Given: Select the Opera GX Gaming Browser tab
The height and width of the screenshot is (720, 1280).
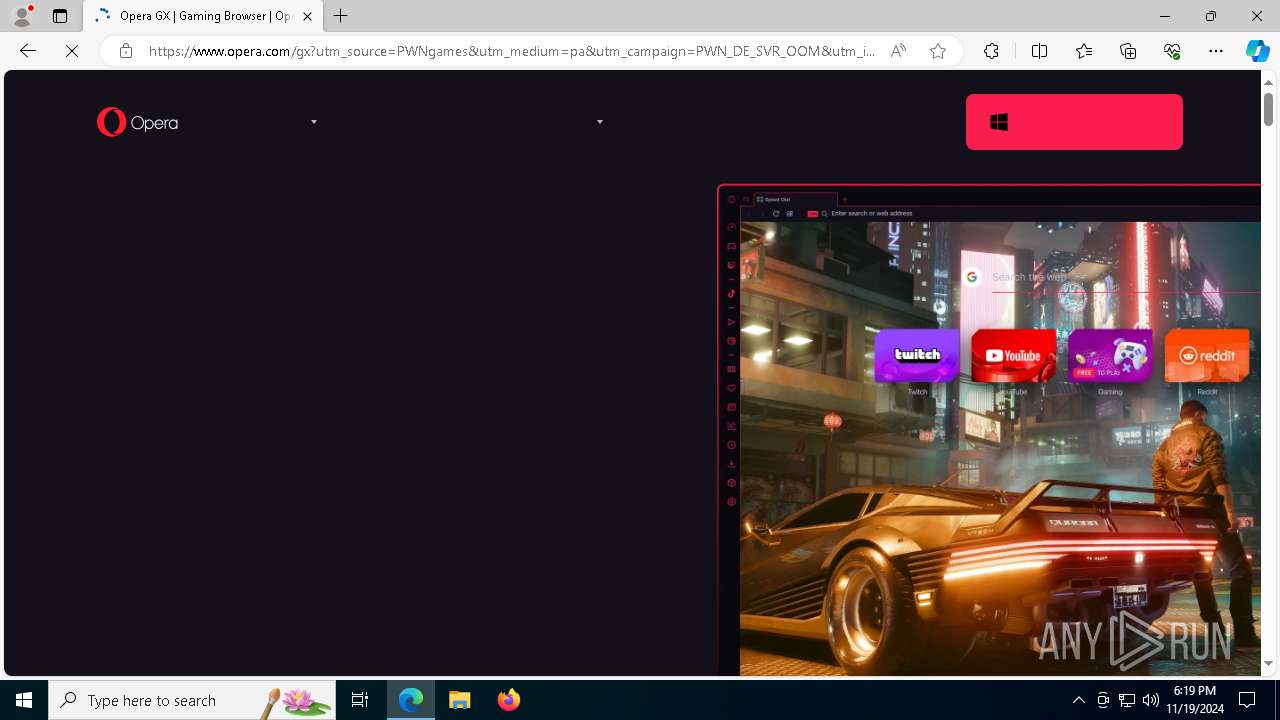Looking at the screenshot, I should (x=203, y=16).
